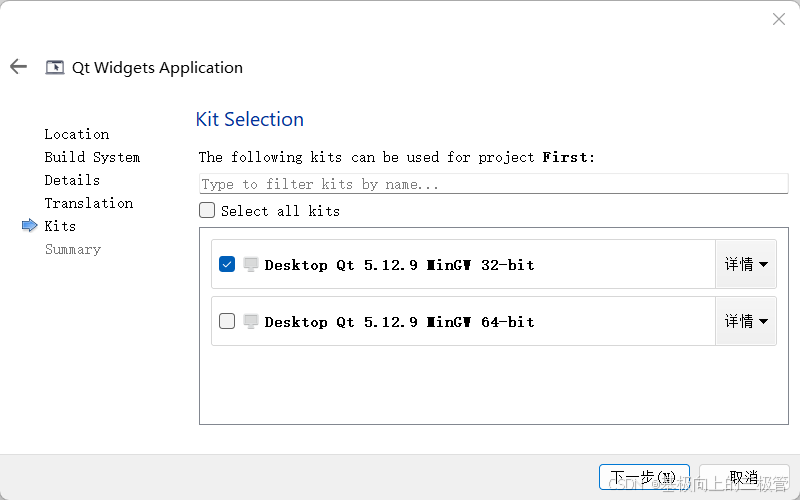Click the 下一步 (Next) button
Screen dimensions: 800x500
tap(644, 478)
